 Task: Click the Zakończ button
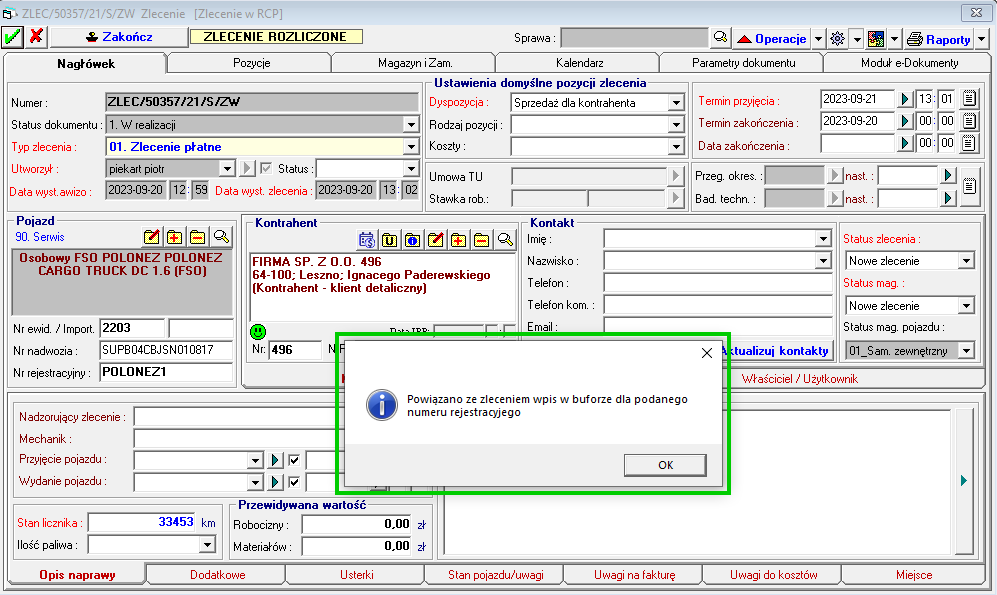(119, 37)
